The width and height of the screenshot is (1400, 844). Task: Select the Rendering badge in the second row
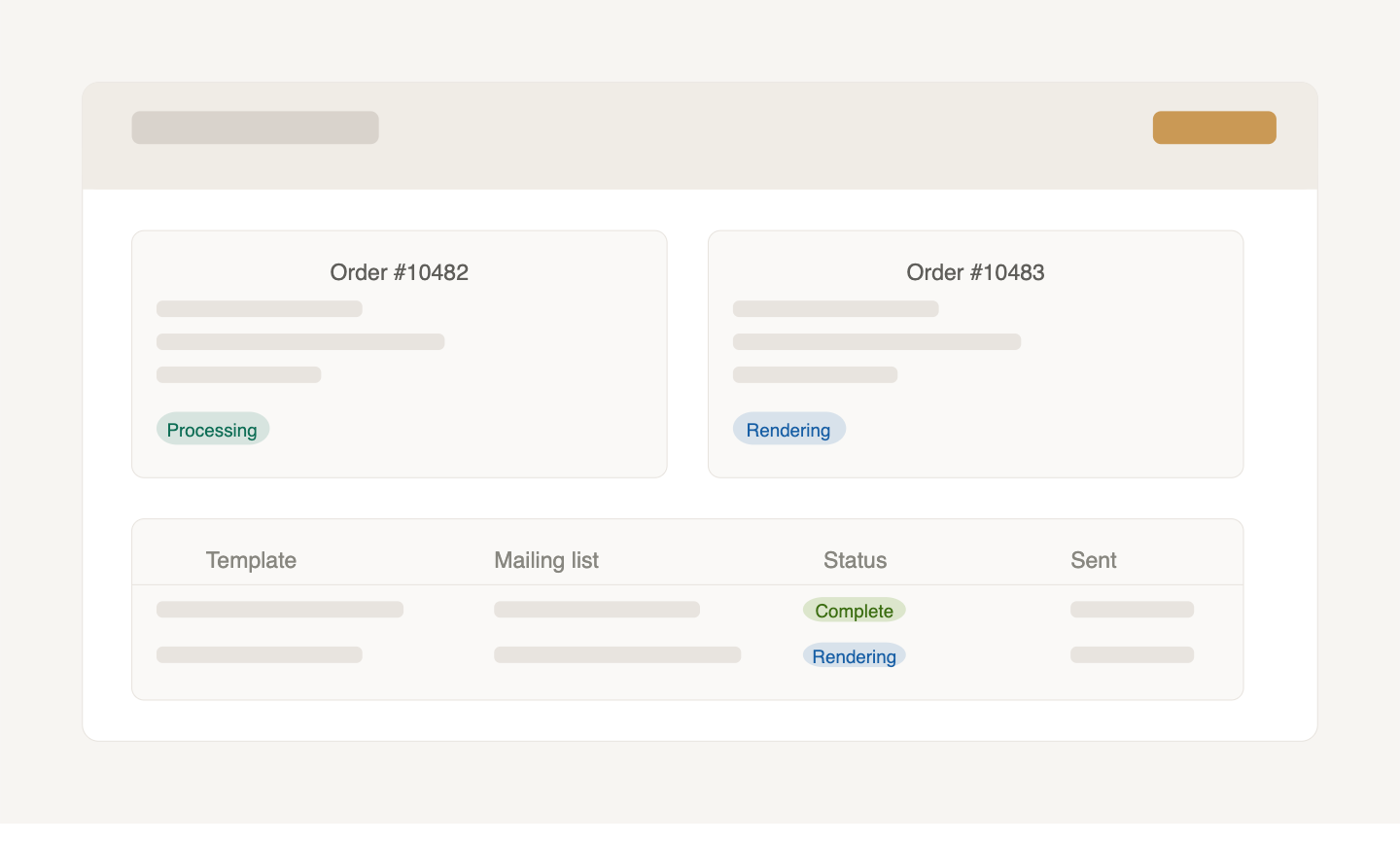point(854,655)
